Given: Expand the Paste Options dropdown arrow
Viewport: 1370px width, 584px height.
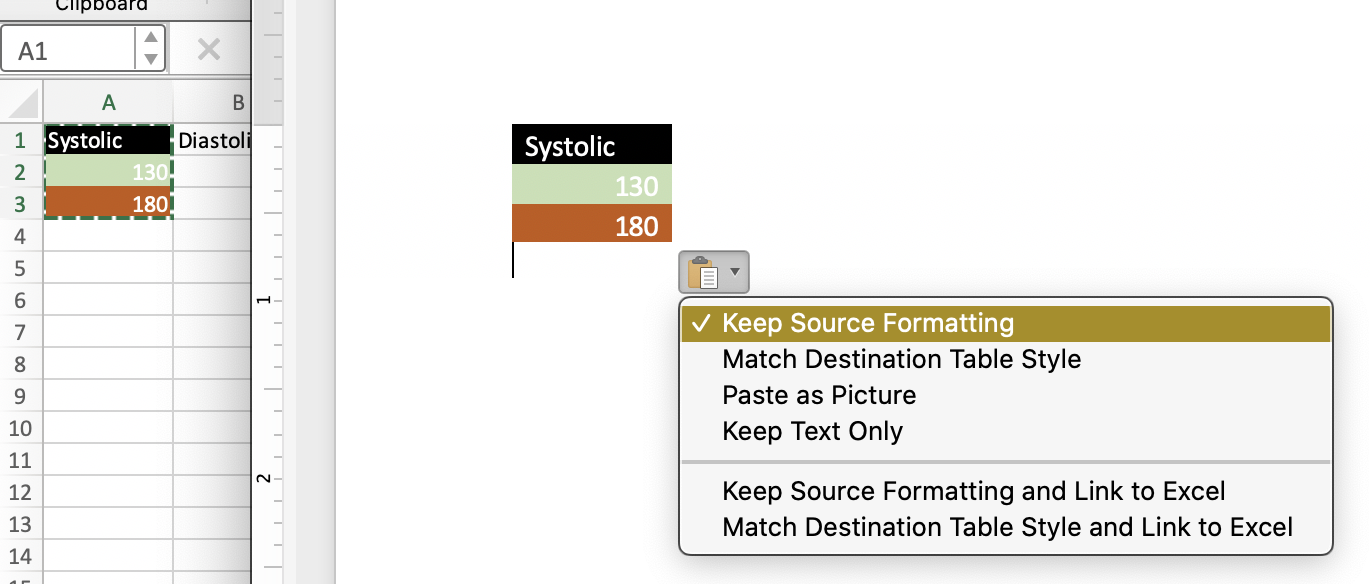Looking at the screenshot, I should pyautogui.click(x=735, y=272).
